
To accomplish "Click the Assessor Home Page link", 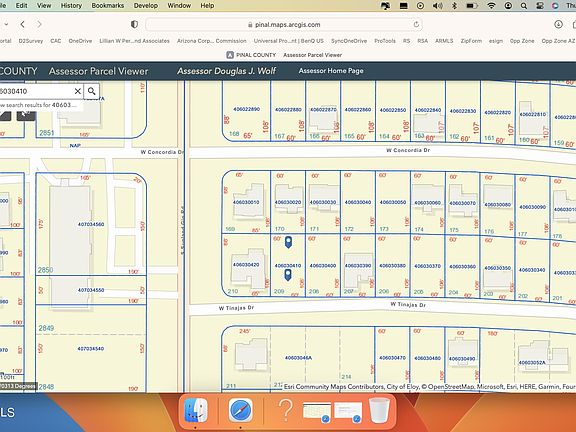I will [331, 71].
